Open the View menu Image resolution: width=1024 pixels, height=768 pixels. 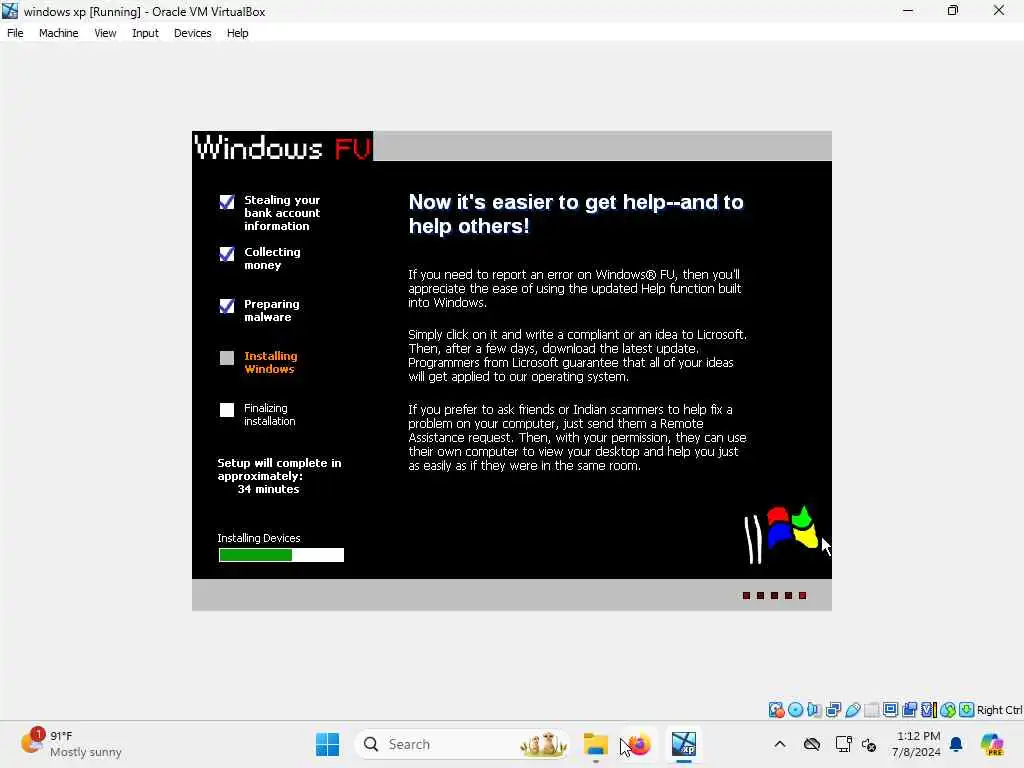point(105,33)
